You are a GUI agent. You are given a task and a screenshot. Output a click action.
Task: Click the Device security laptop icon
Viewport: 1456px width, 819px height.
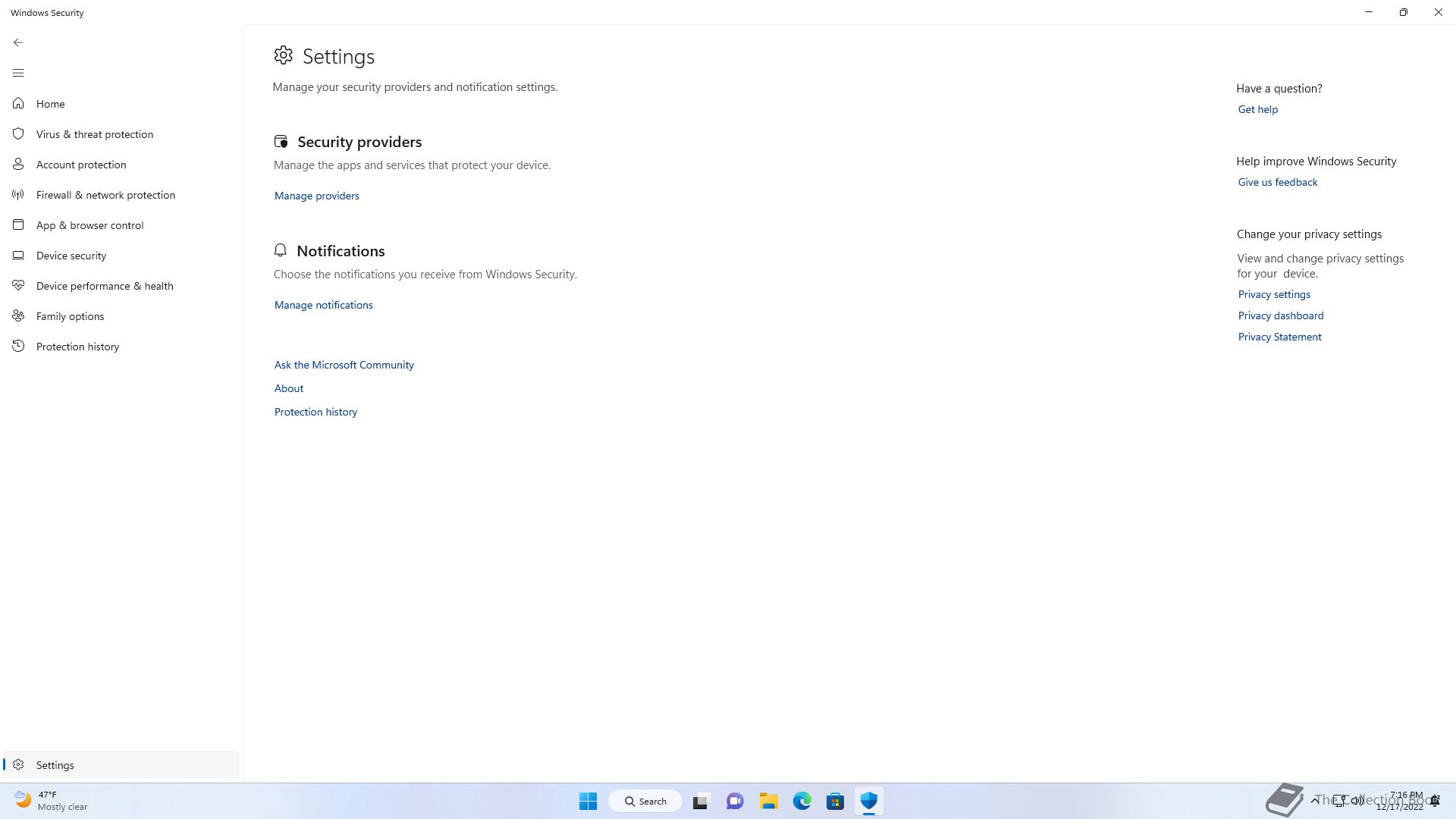pos(18,255)
